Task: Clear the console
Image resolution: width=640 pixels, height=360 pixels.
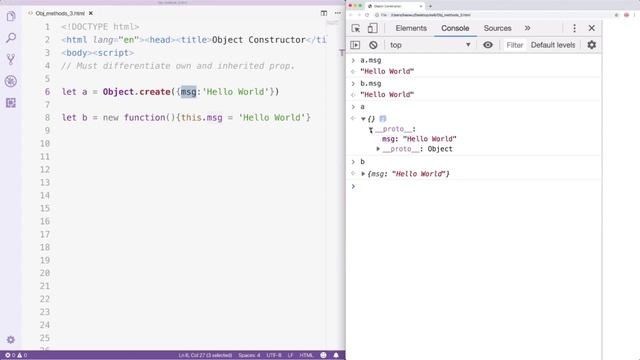Action: point(373,45)
